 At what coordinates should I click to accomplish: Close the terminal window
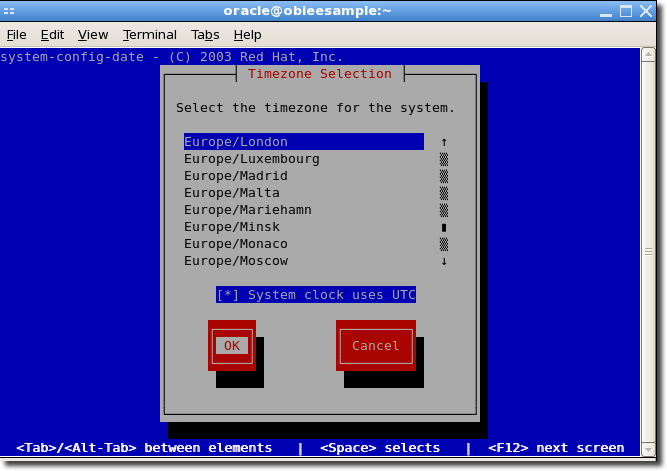(648, 11)
